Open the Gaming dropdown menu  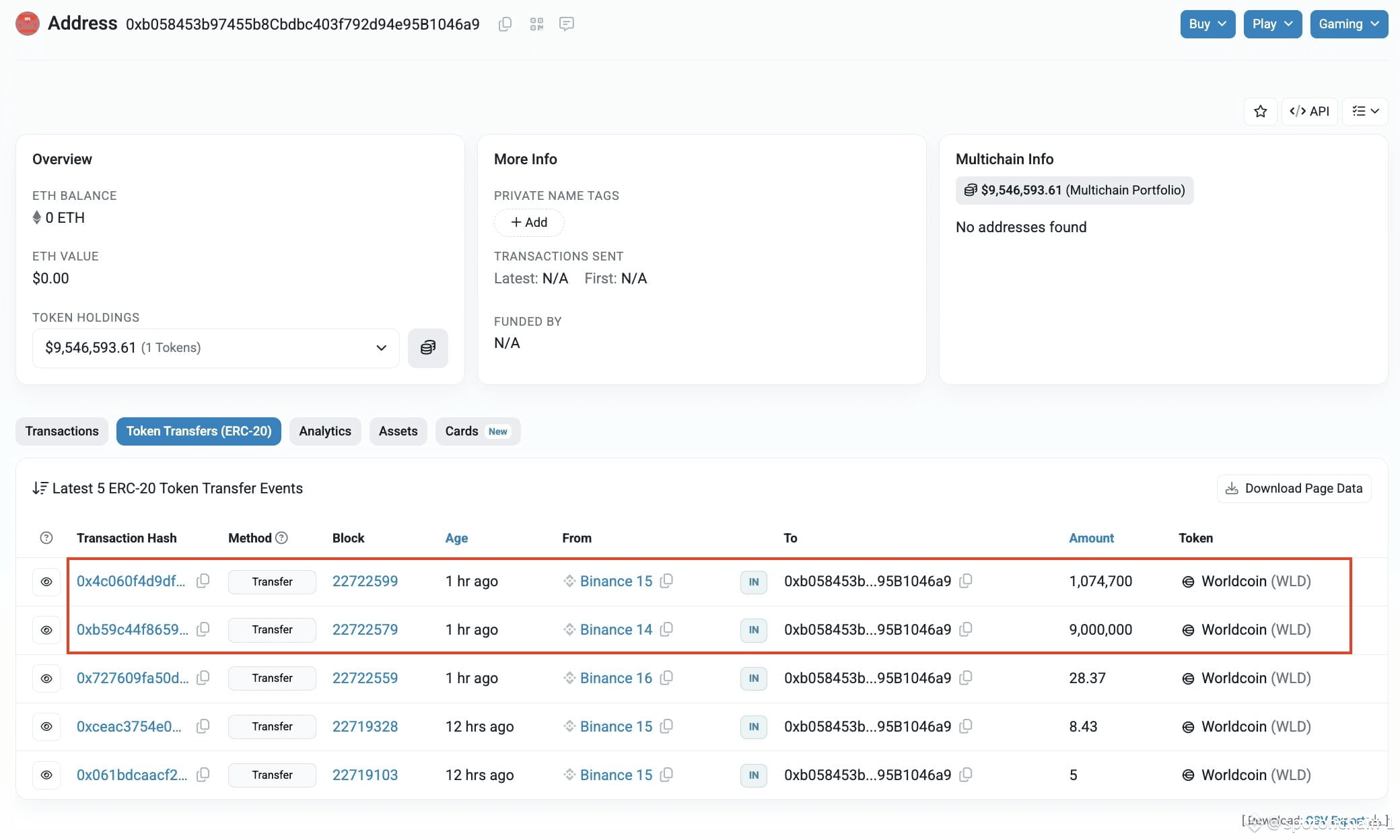pos(1349,24)
